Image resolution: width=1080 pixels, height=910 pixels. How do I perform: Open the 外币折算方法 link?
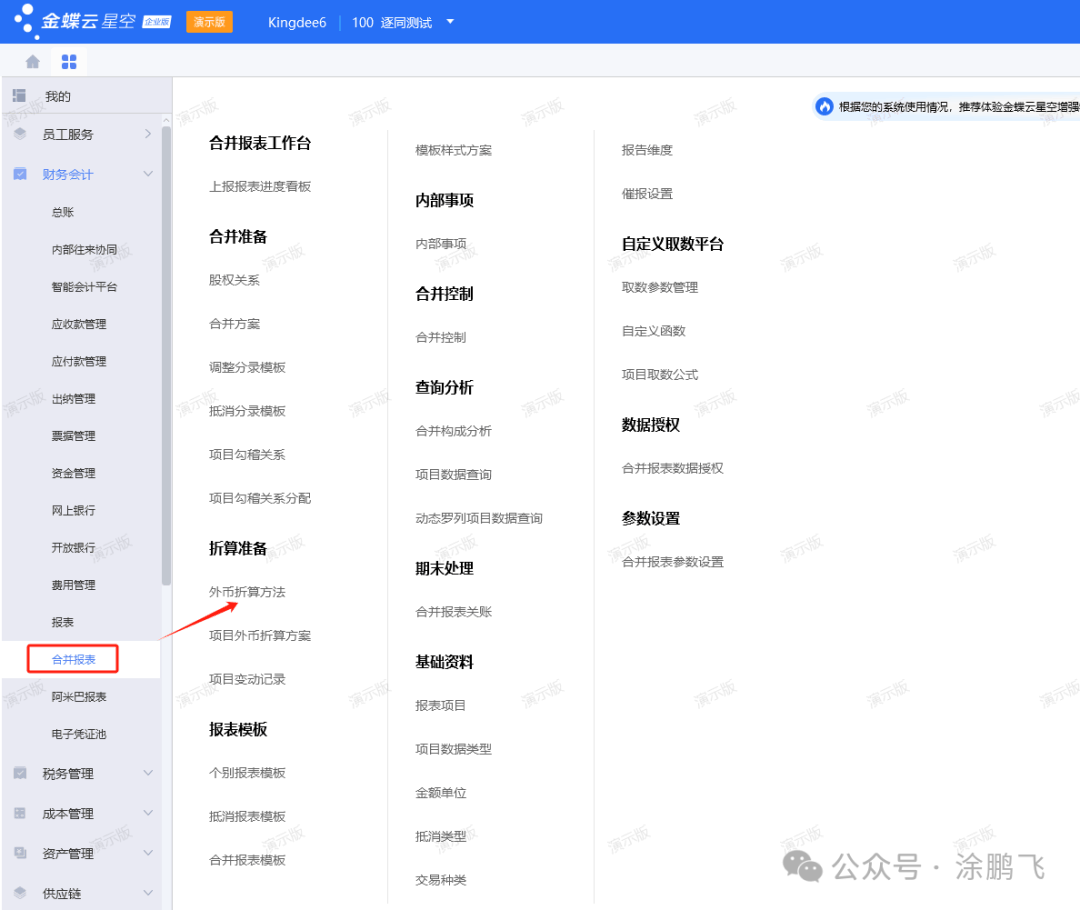[247, 592]
